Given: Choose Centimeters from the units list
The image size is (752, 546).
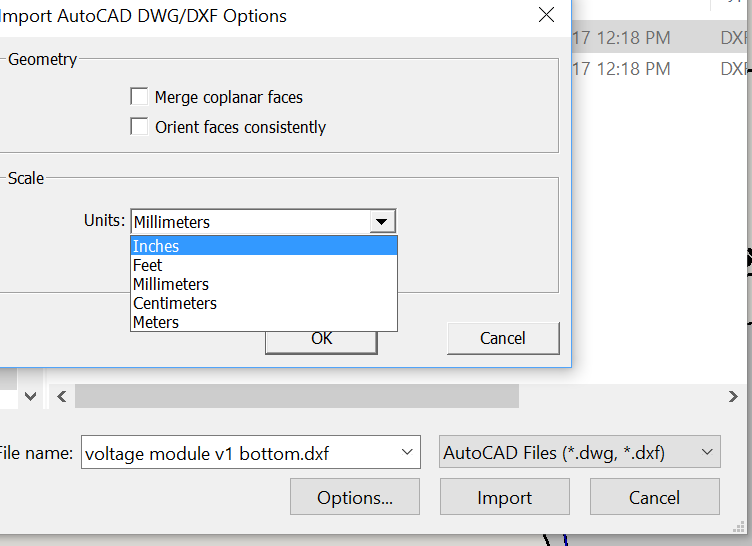Looking at the screenshot, I should (x=264, y=303).
